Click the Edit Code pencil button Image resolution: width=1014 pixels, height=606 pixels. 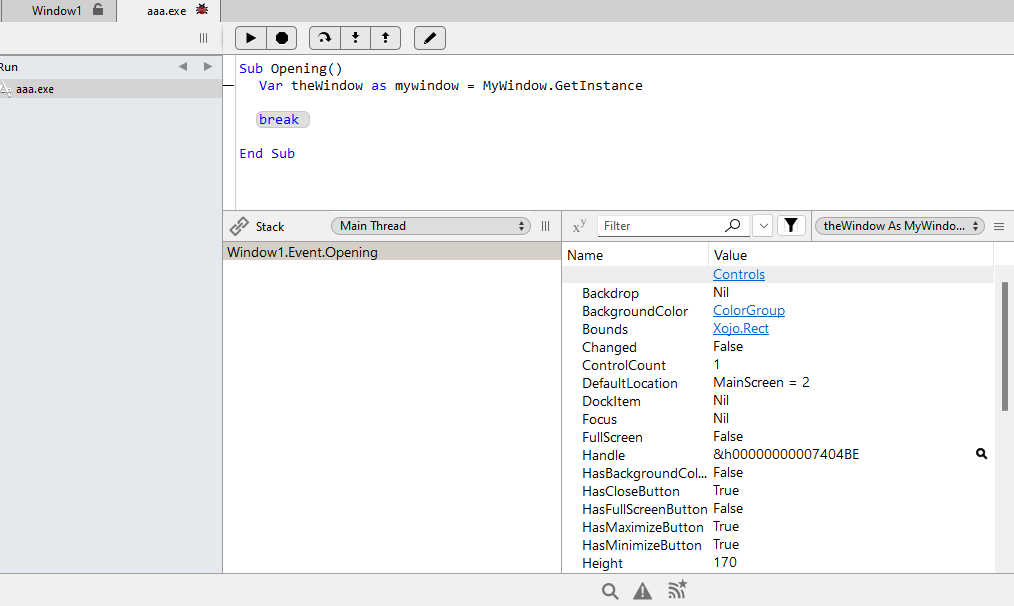tap(429, 38)
